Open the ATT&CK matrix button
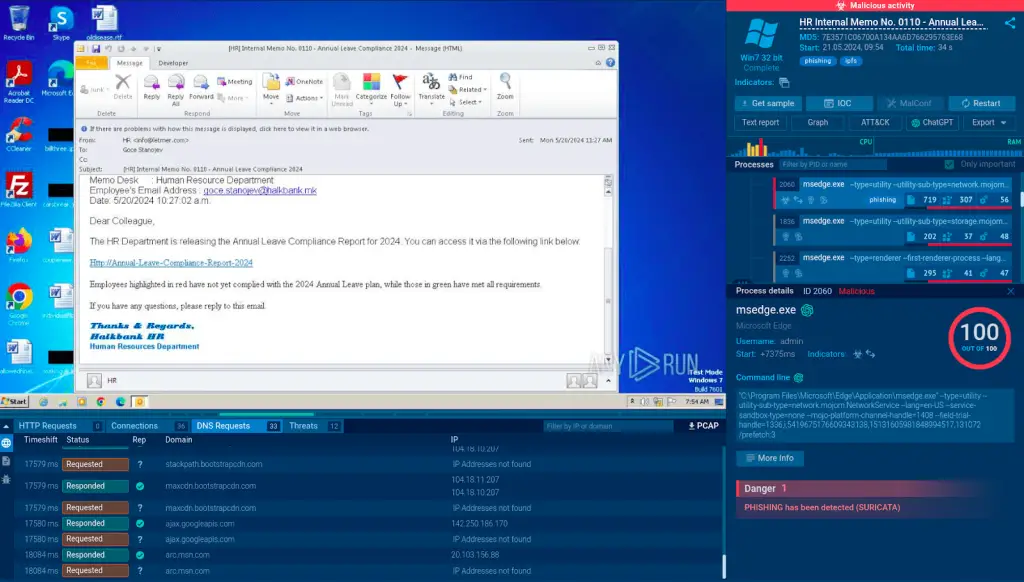 875,122
